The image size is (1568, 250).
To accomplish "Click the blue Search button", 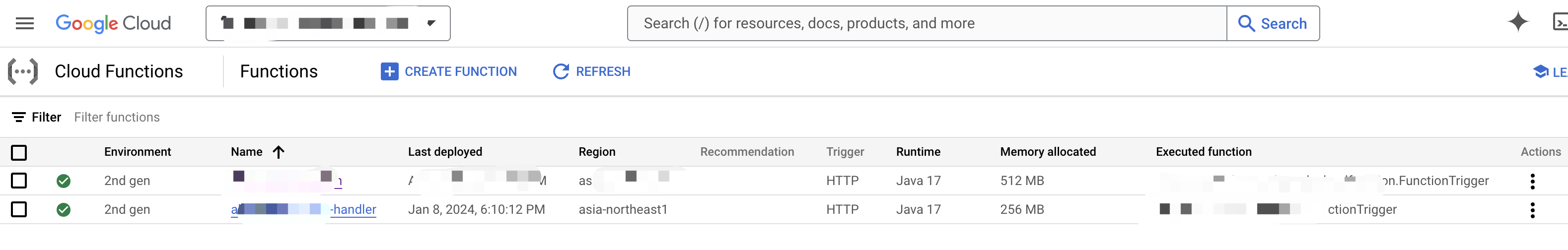I will [1273, 24].
